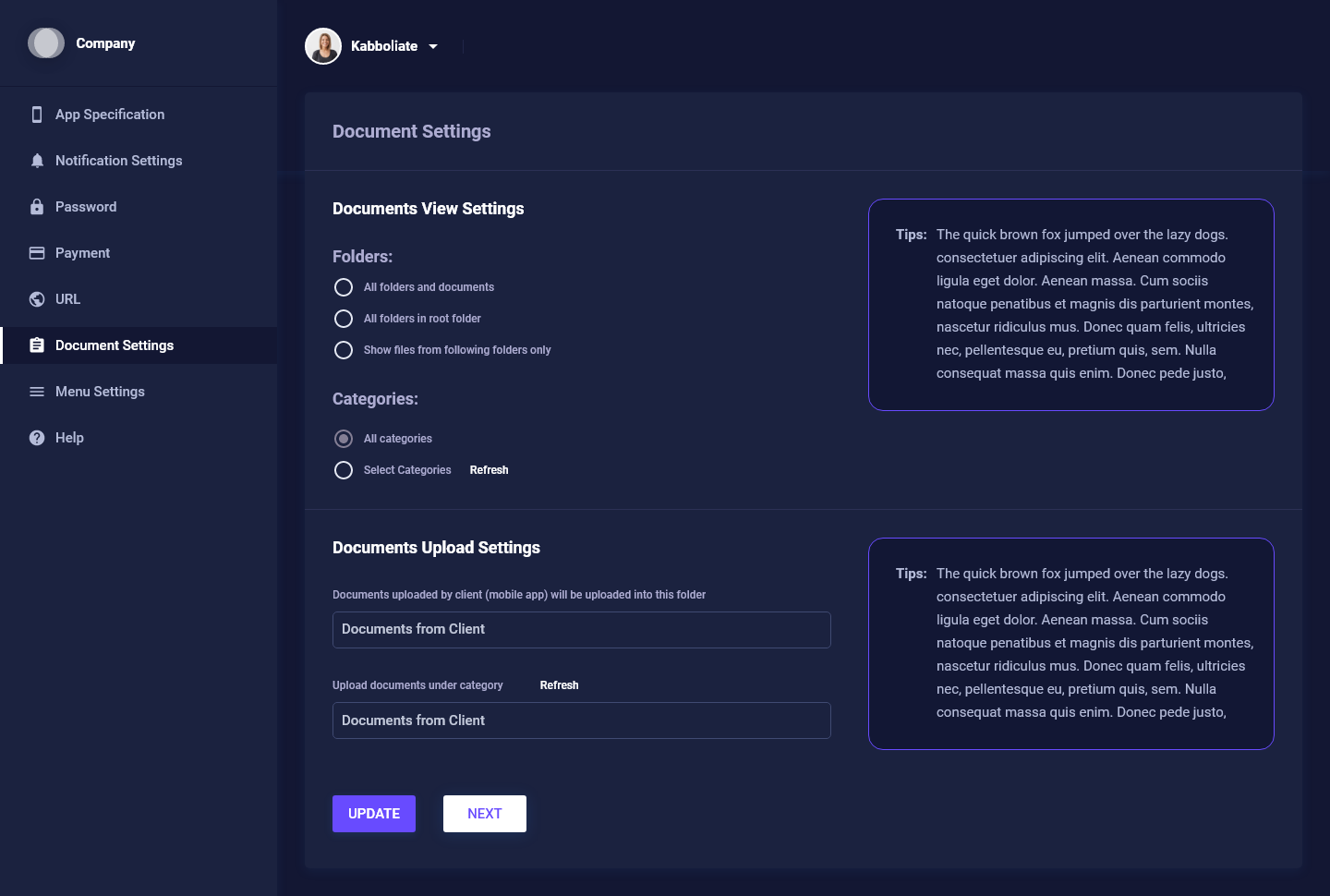The height and width of the screenshot is (896, 1330).
Task: Click Refresh next to Select Categories
Action: click(489, 470)
